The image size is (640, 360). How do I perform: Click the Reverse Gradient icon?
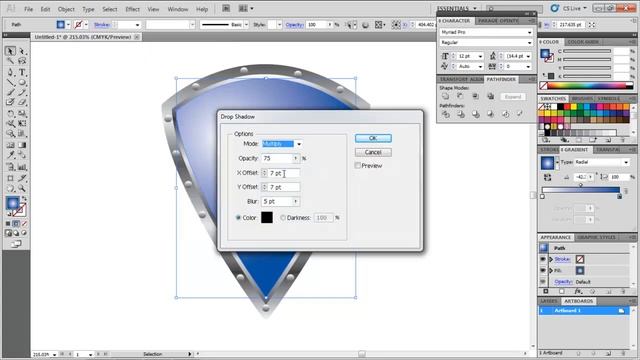point(547,177)
